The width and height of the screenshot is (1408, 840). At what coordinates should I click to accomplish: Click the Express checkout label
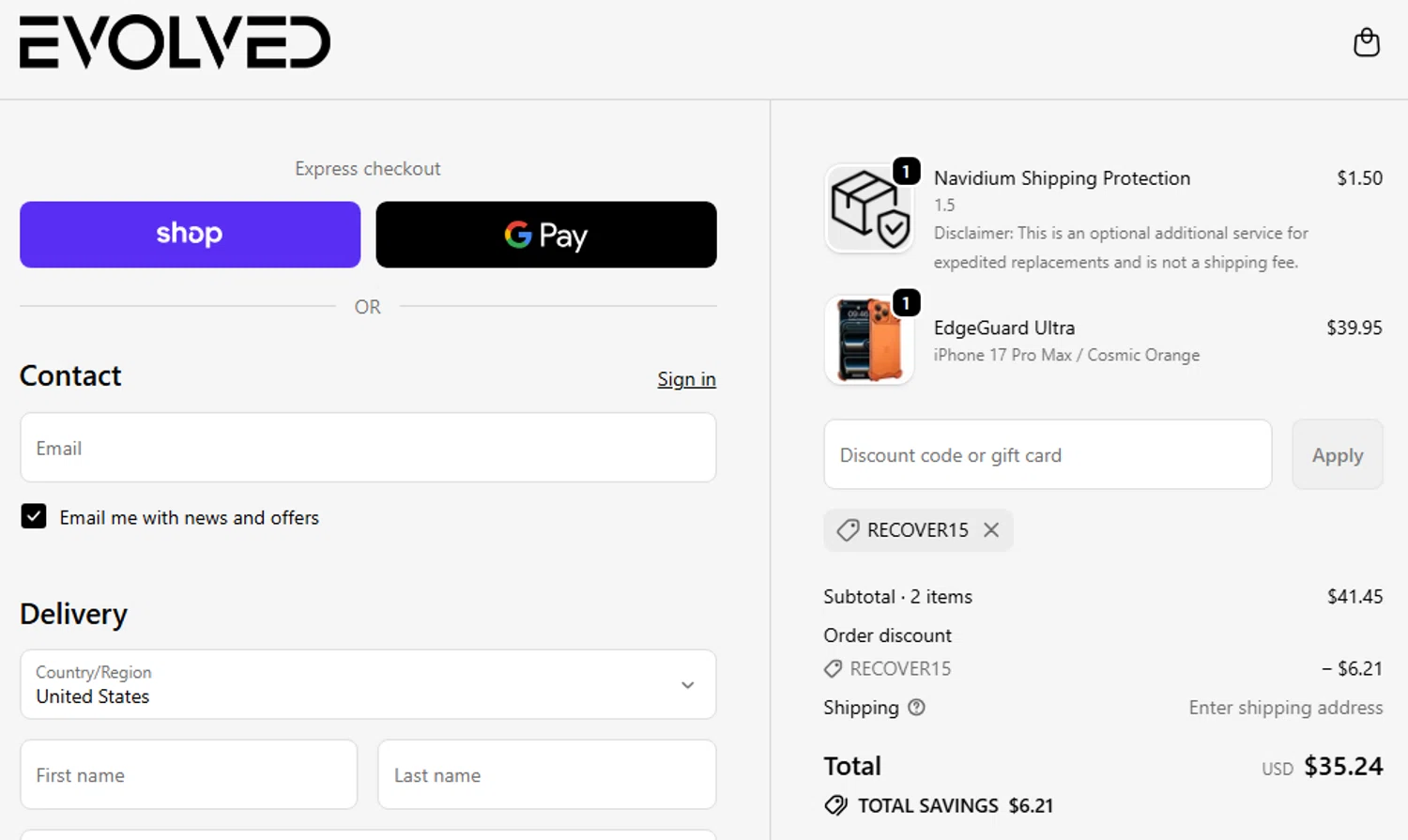coord(368,169)
